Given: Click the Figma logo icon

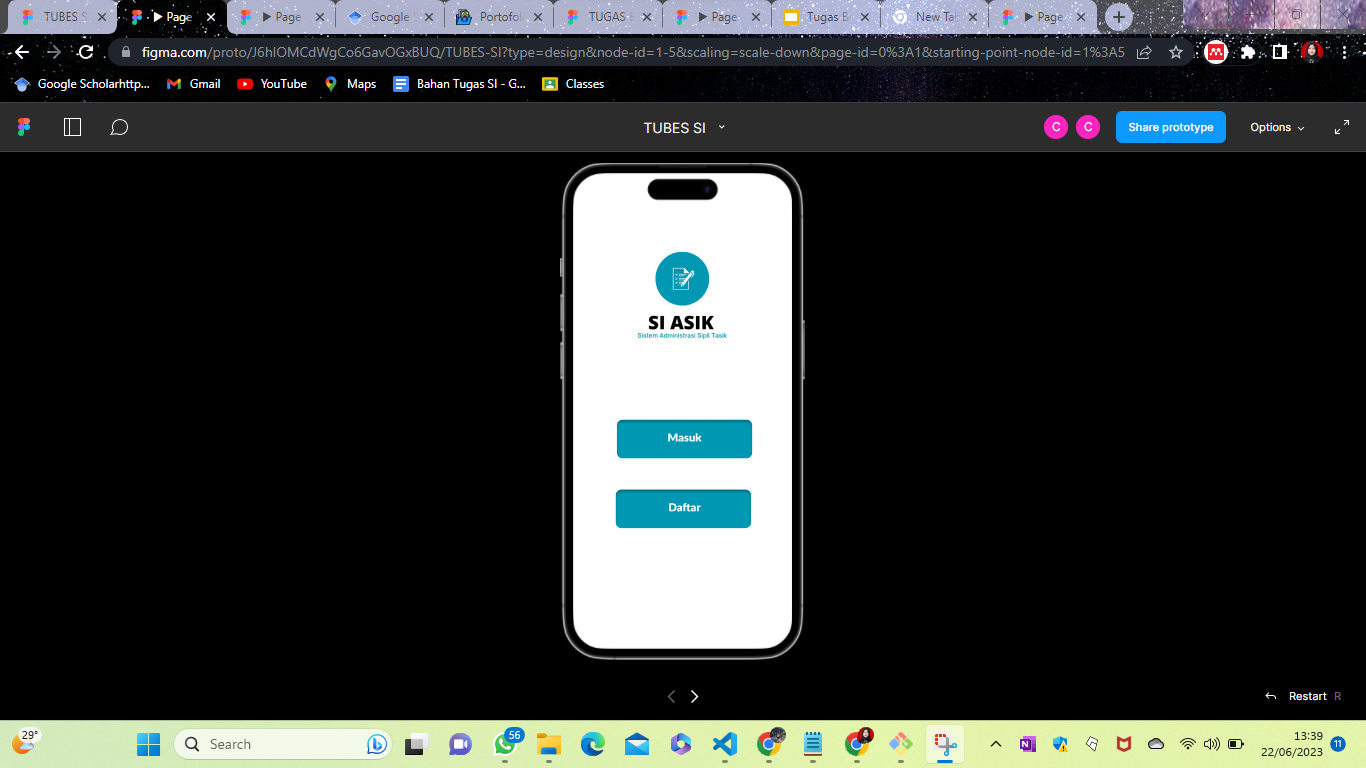Looking at the screenshot, I should pos(23,127).
